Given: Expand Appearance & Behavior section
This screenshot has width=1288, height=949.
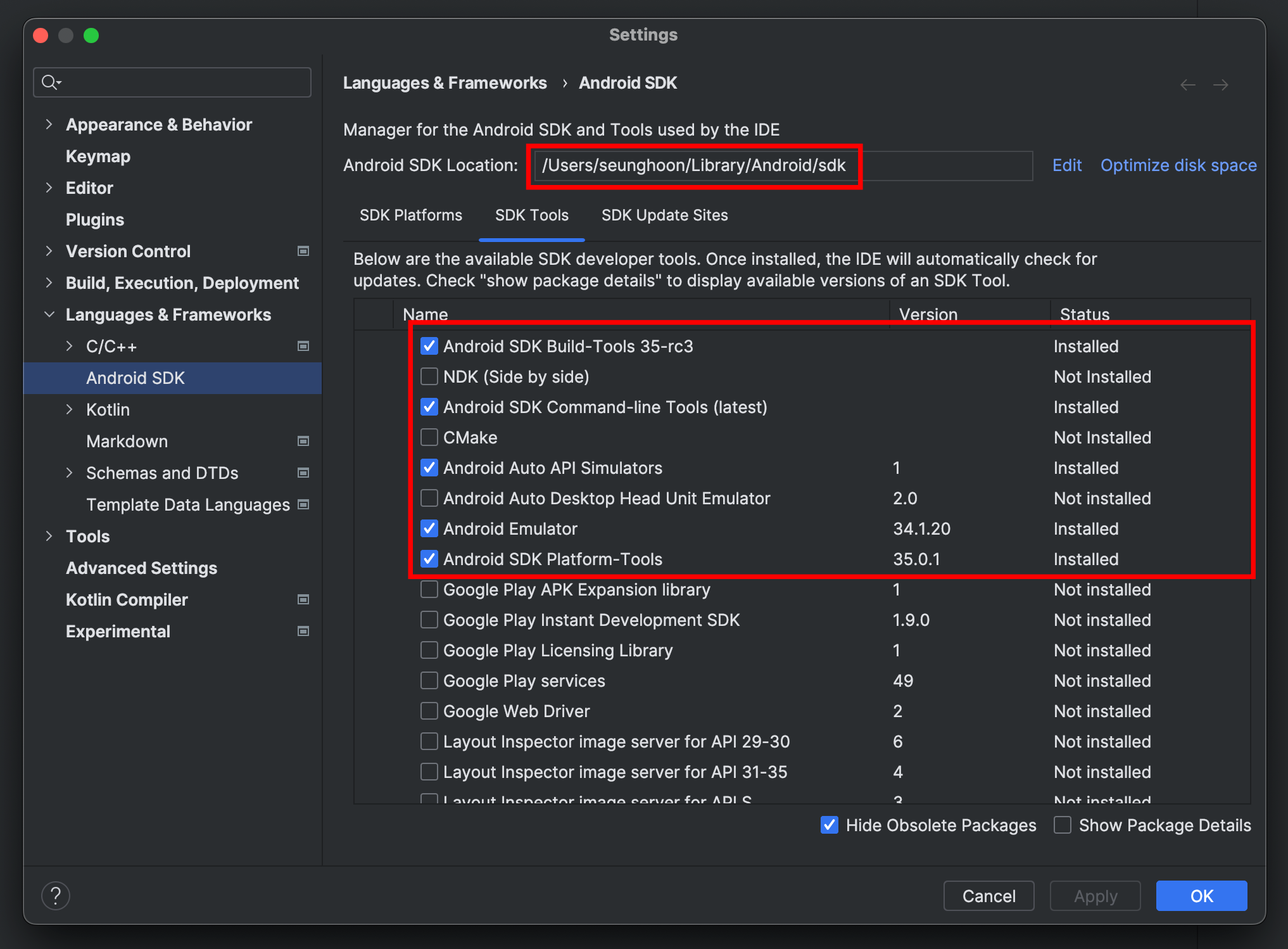Looking at the screenshot, I should tap(49, 125).
